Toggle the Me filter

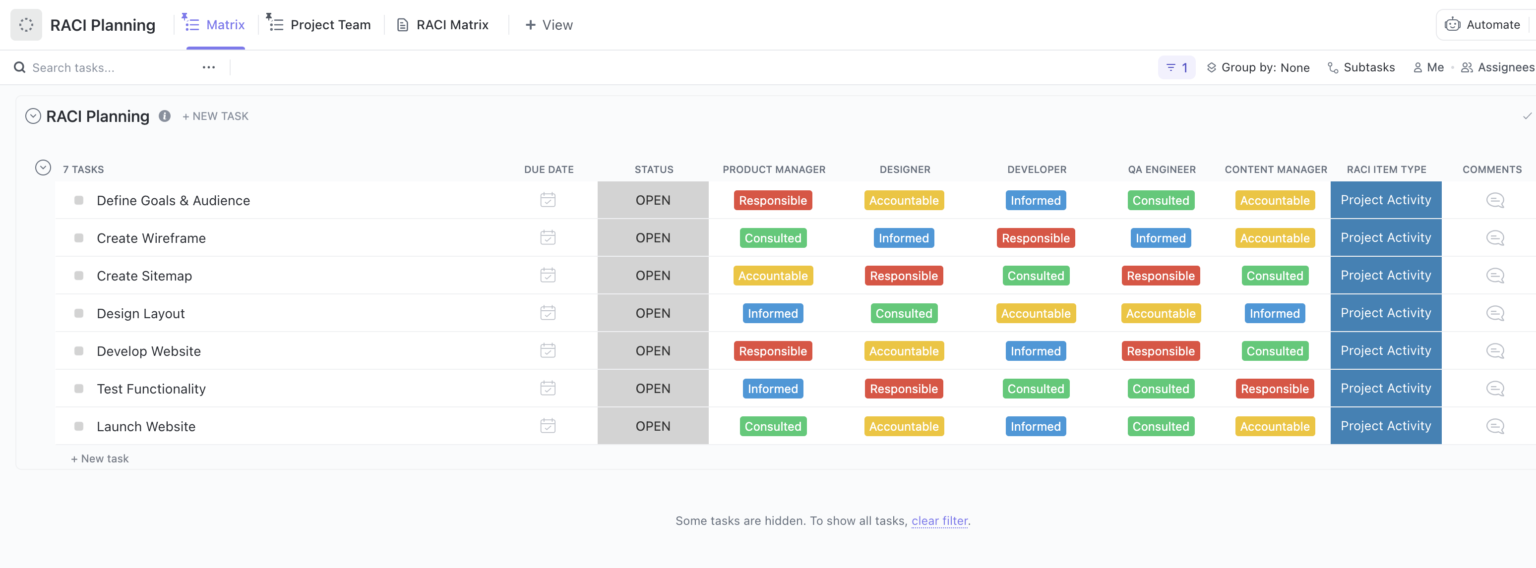(x=1428, y=67)
